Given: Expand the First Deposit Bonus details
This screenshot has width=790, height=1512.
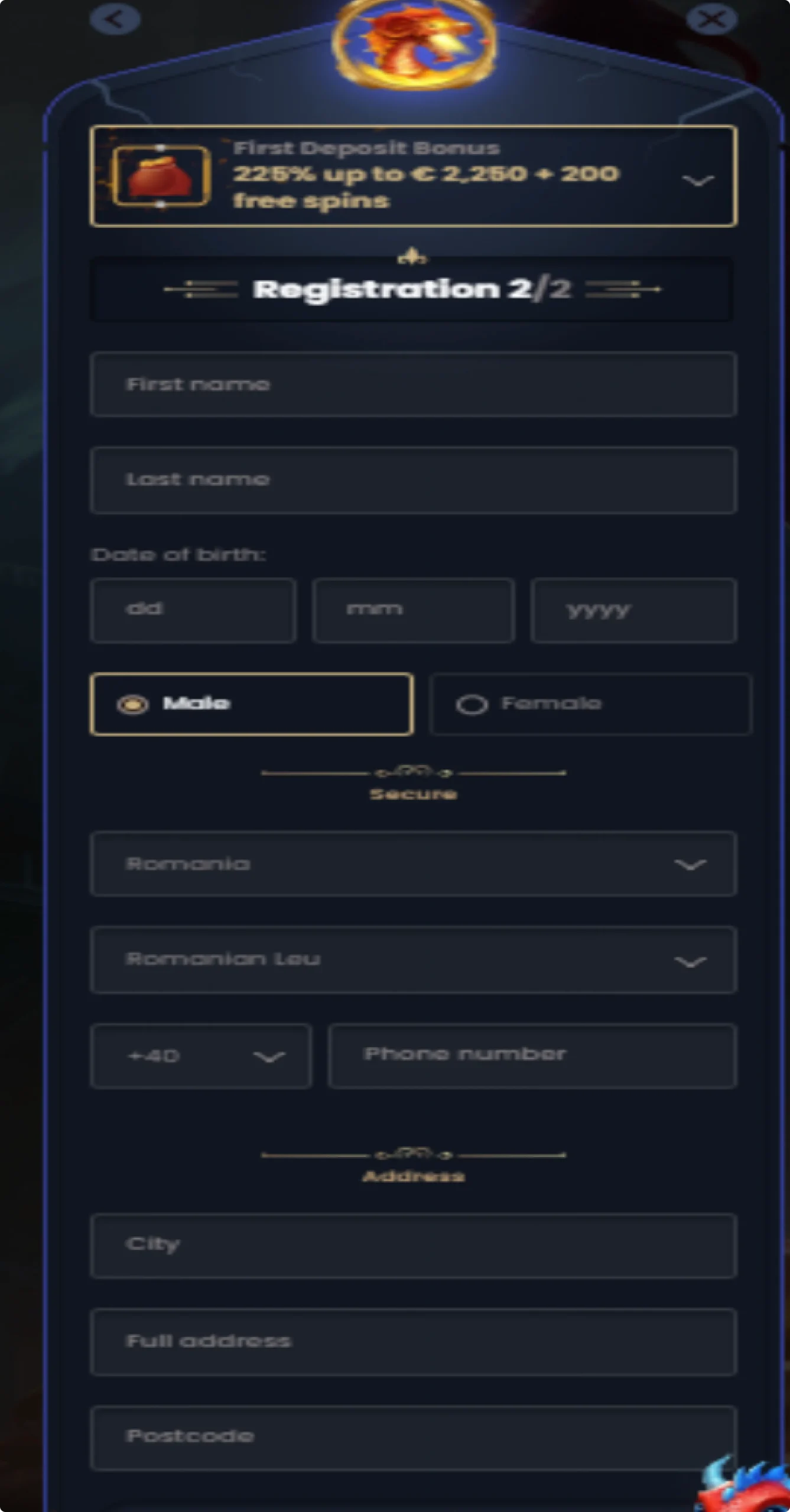Looking at the screenshot, I should [698, 180].
